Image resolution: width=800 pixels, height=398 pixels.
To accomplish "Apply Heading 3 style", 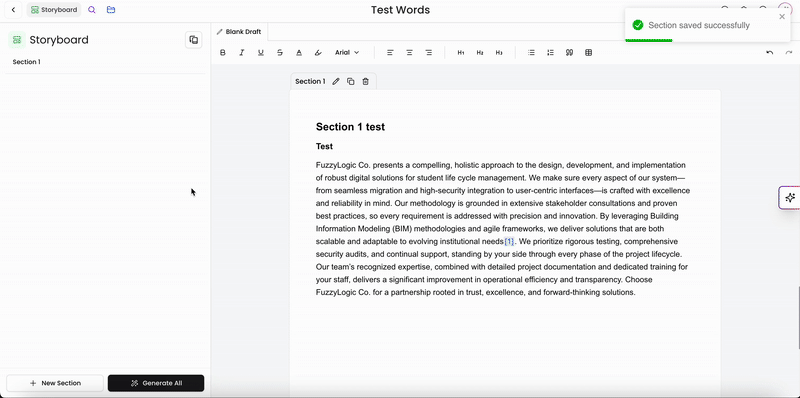I will [x=499, y=53].
